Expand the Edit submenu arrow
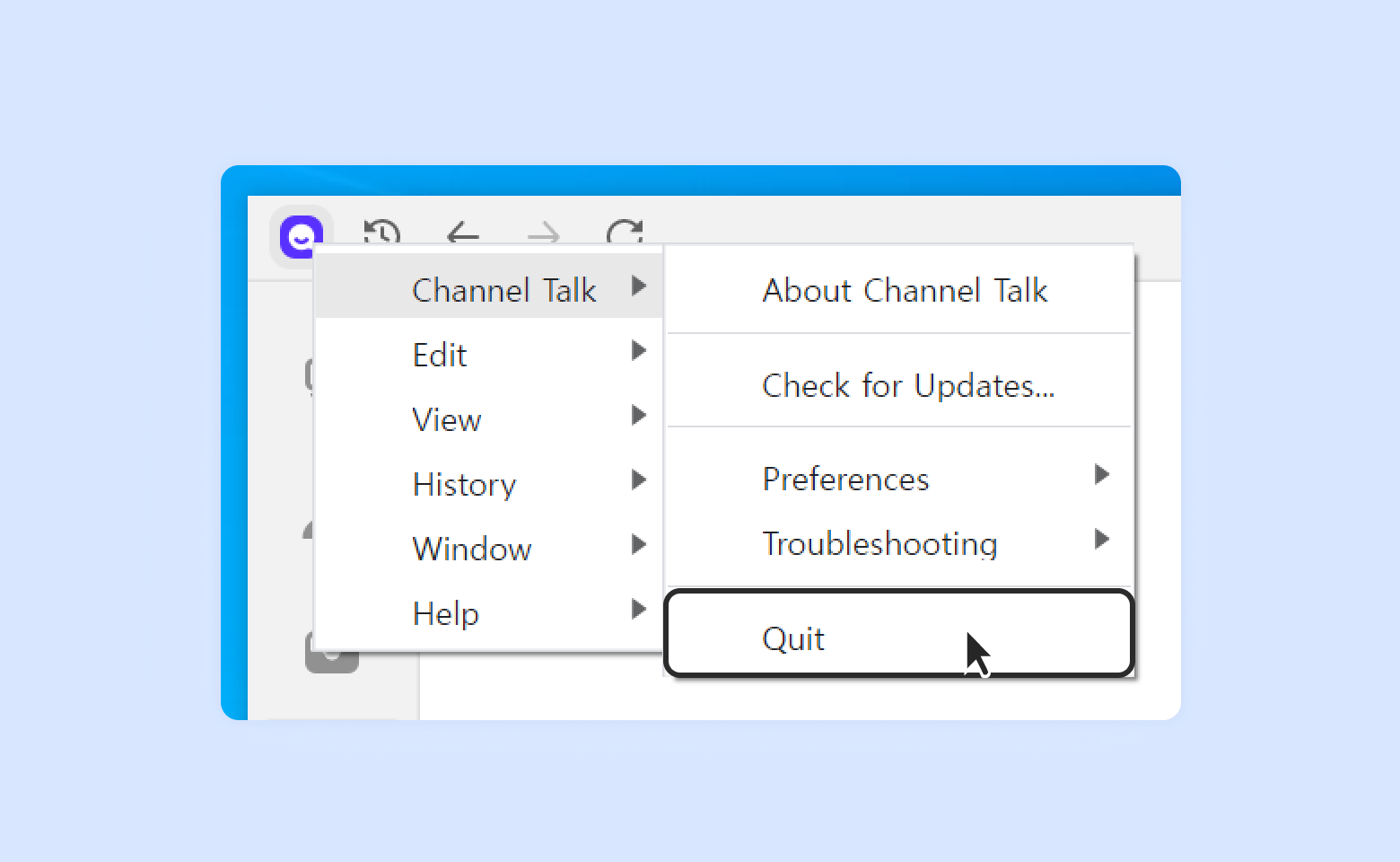The width and height of the screenshot is (1400, 862). [x=639, y=351]
